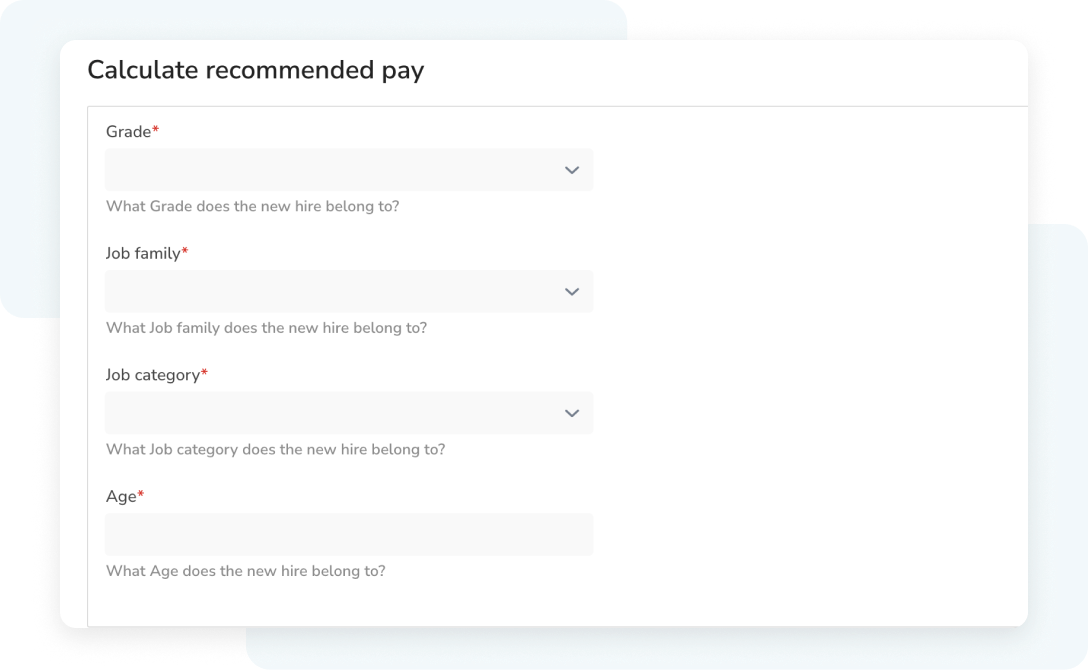
Task: Click the chevron arrow in Grade field
Action: coord(572,170)
